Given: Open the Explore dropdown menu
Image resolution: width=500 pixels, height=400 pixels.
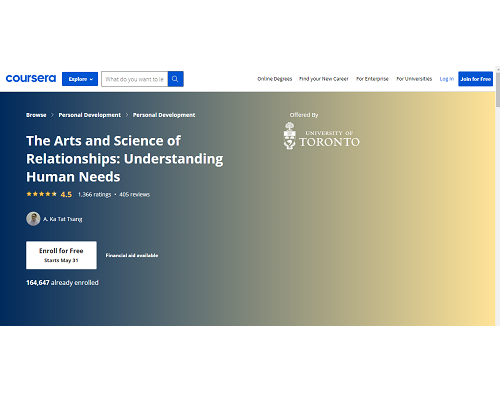Looking at the screenshot, I should [80, 79].
